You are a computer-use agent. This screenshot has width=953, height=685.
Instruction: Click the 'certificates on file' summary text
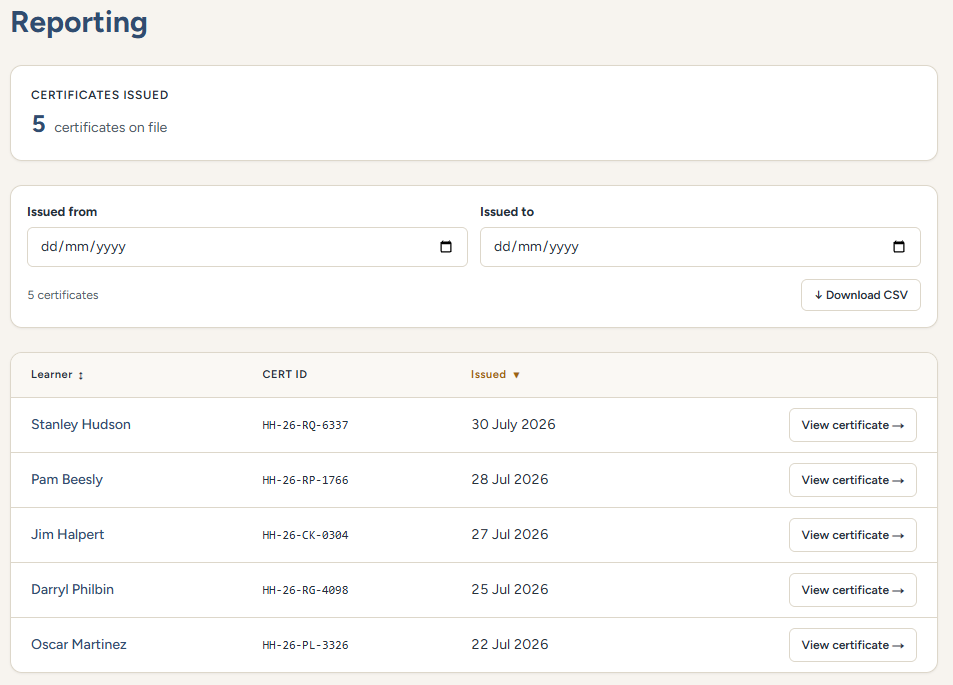coord(111,127)
